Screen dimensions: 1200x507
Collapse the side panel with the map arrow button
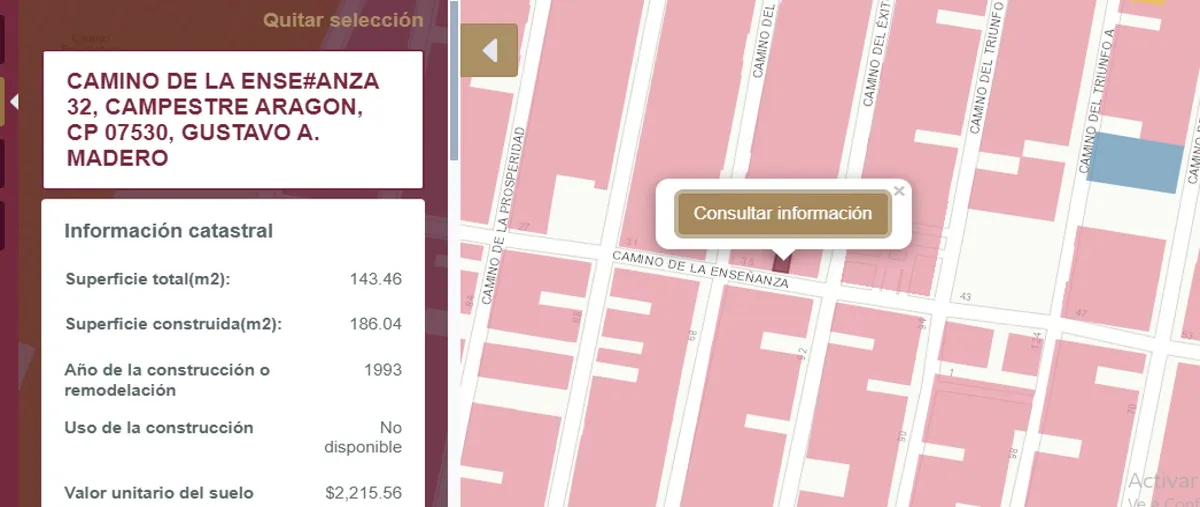tap(489, 50)
